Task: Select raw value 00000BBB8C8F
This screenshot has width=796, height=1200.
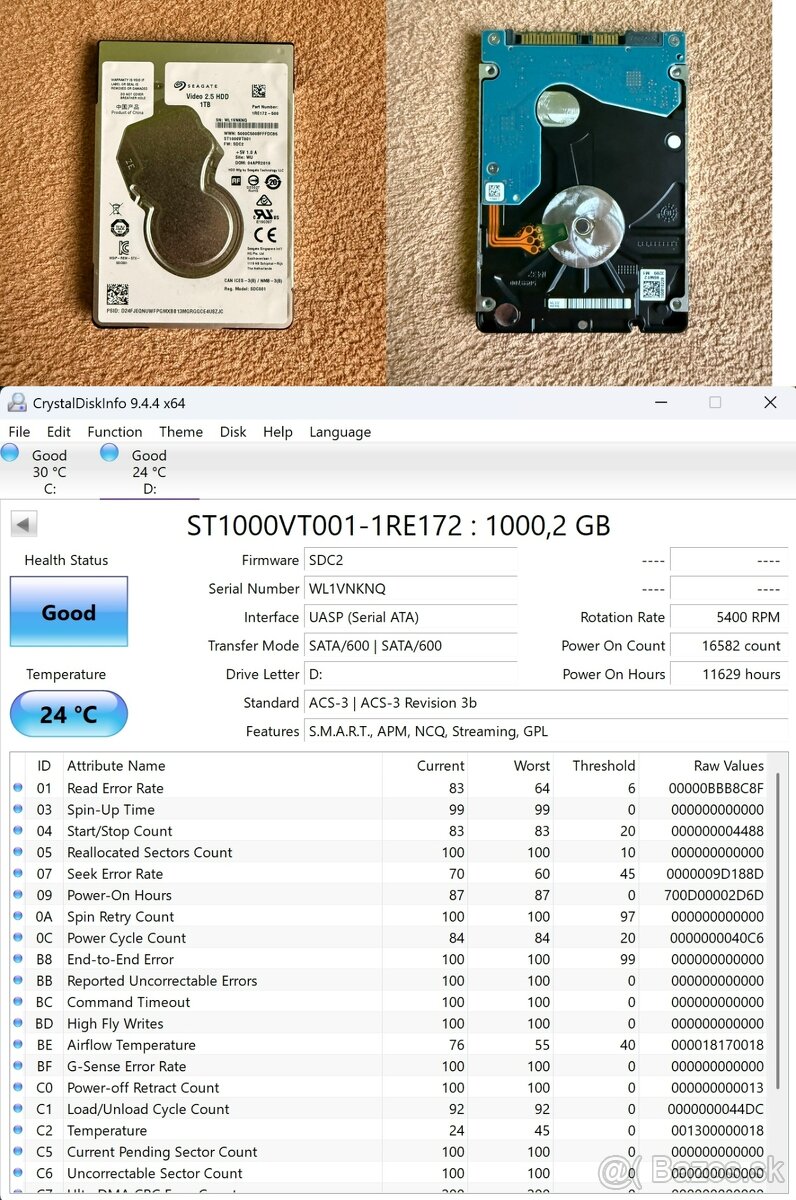Action: pos(716,788)
